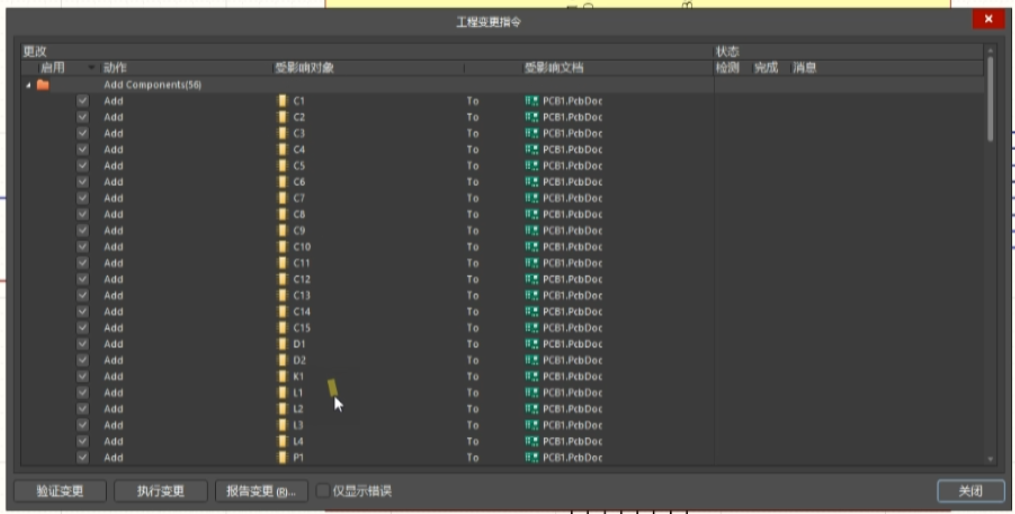
Task: Click the PCB document icon in C7 row
Action: 532,198
